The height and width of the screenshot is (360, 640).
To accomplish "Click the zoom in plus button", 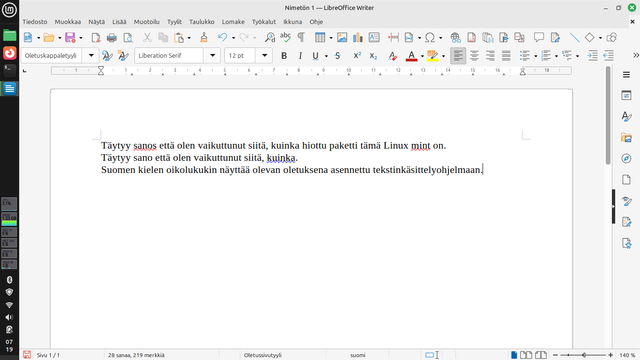I will [611, 355].
